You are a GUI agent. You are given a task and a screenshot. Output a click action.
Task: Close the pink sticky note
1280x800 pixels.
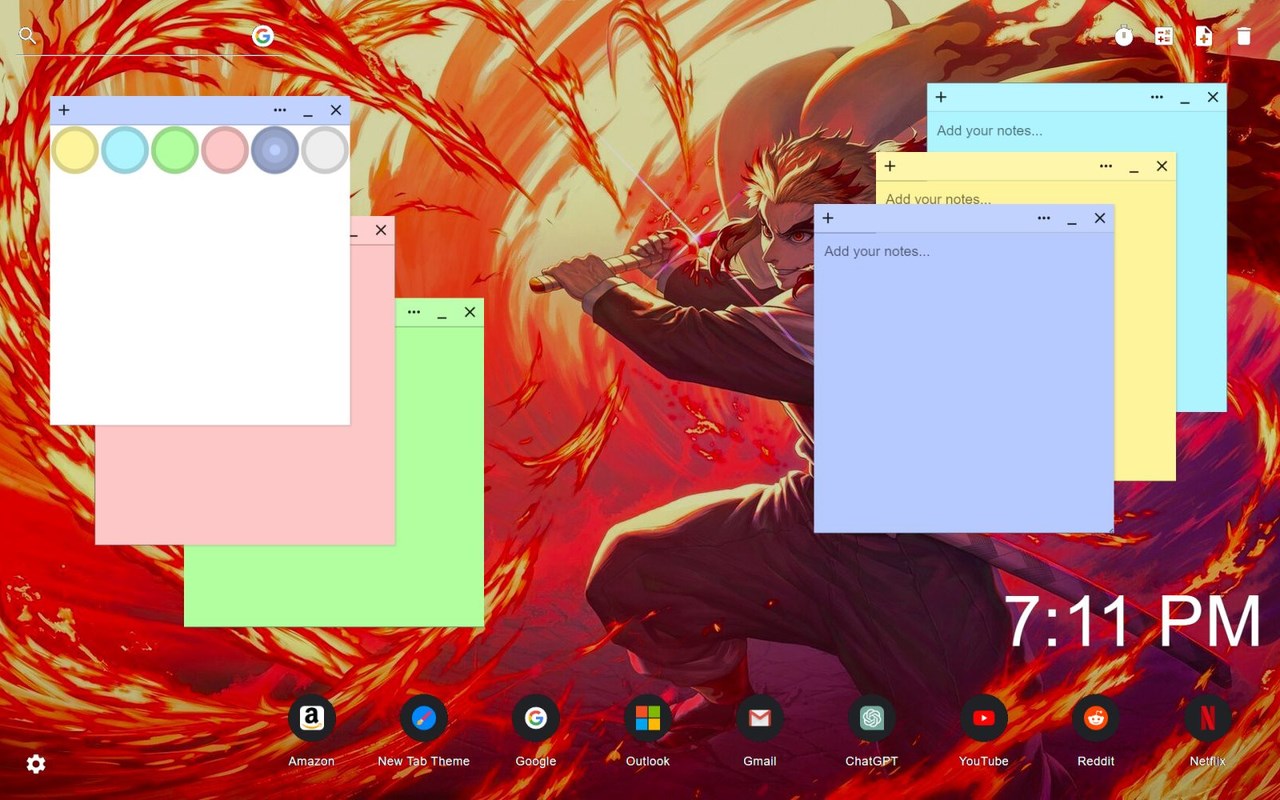pos(381,230)
